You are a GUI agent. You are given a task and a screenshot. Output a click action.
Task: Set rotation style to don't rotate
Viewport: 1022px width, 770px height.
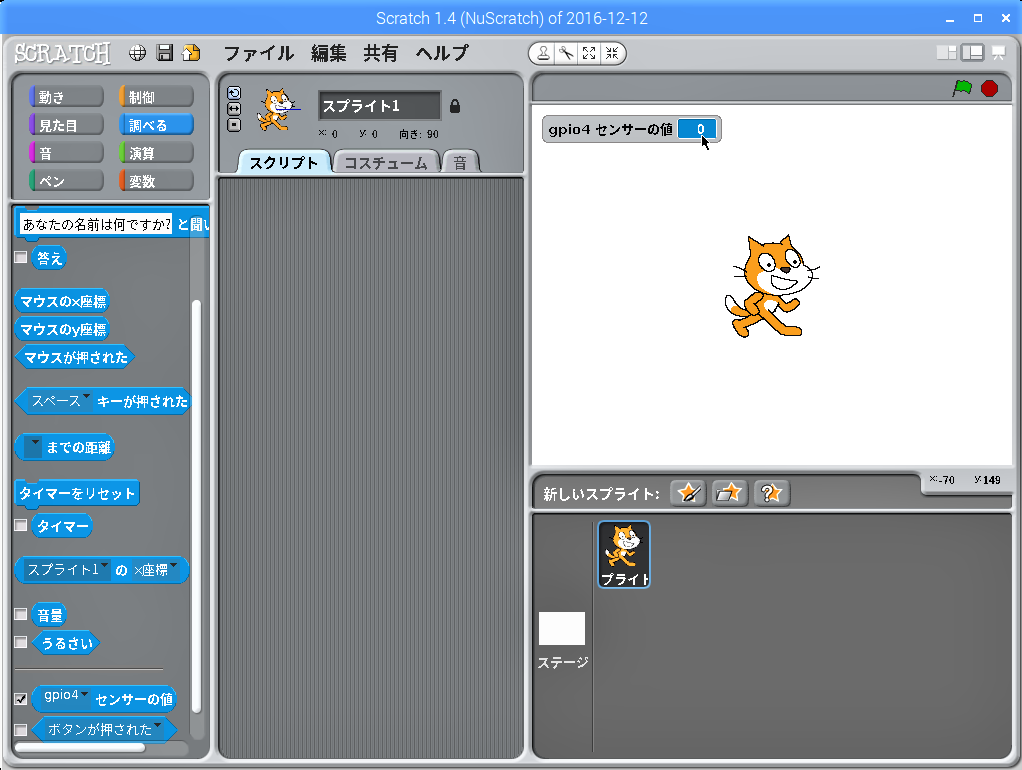pyautogui.click(x=234, y=125)
